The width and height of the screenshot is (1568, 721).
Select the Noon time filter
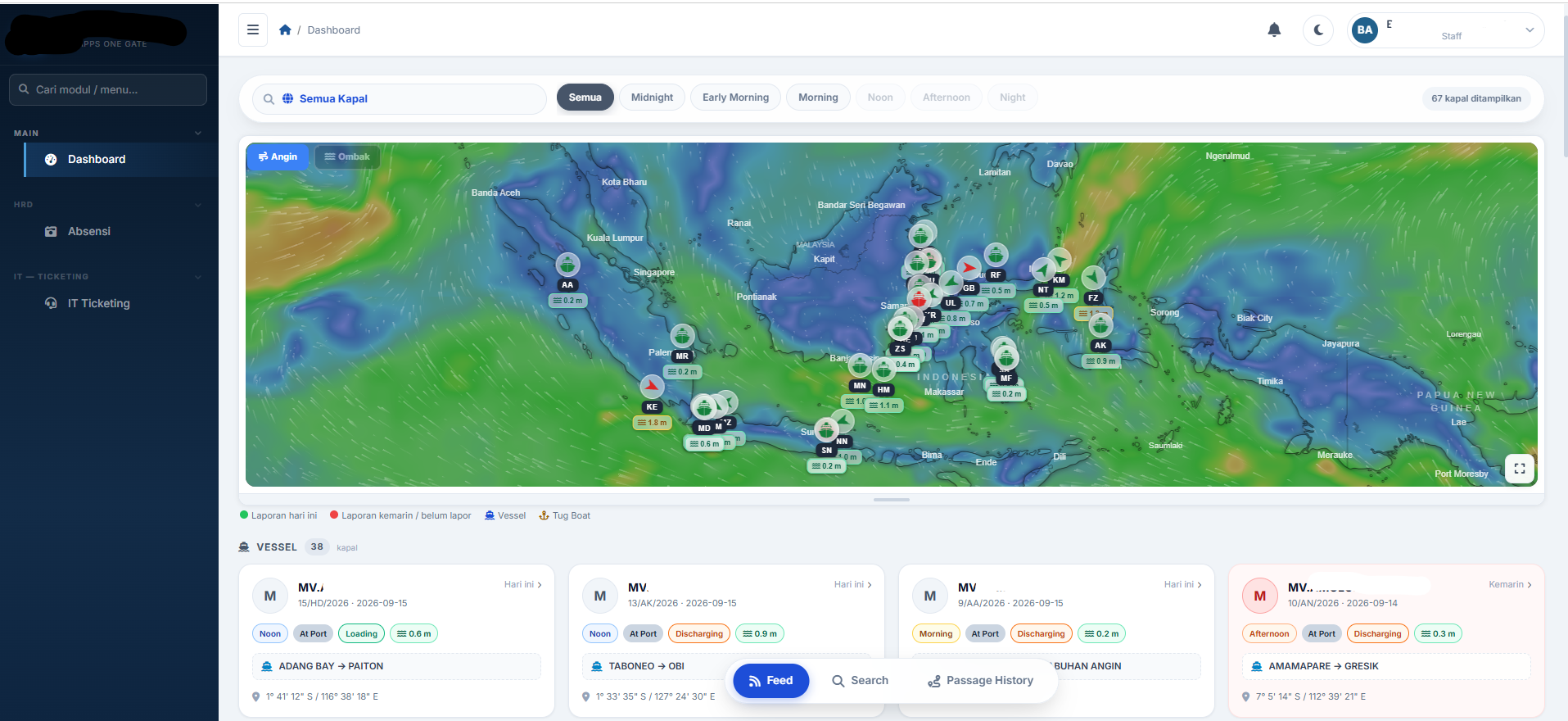(x=880, y=97)
